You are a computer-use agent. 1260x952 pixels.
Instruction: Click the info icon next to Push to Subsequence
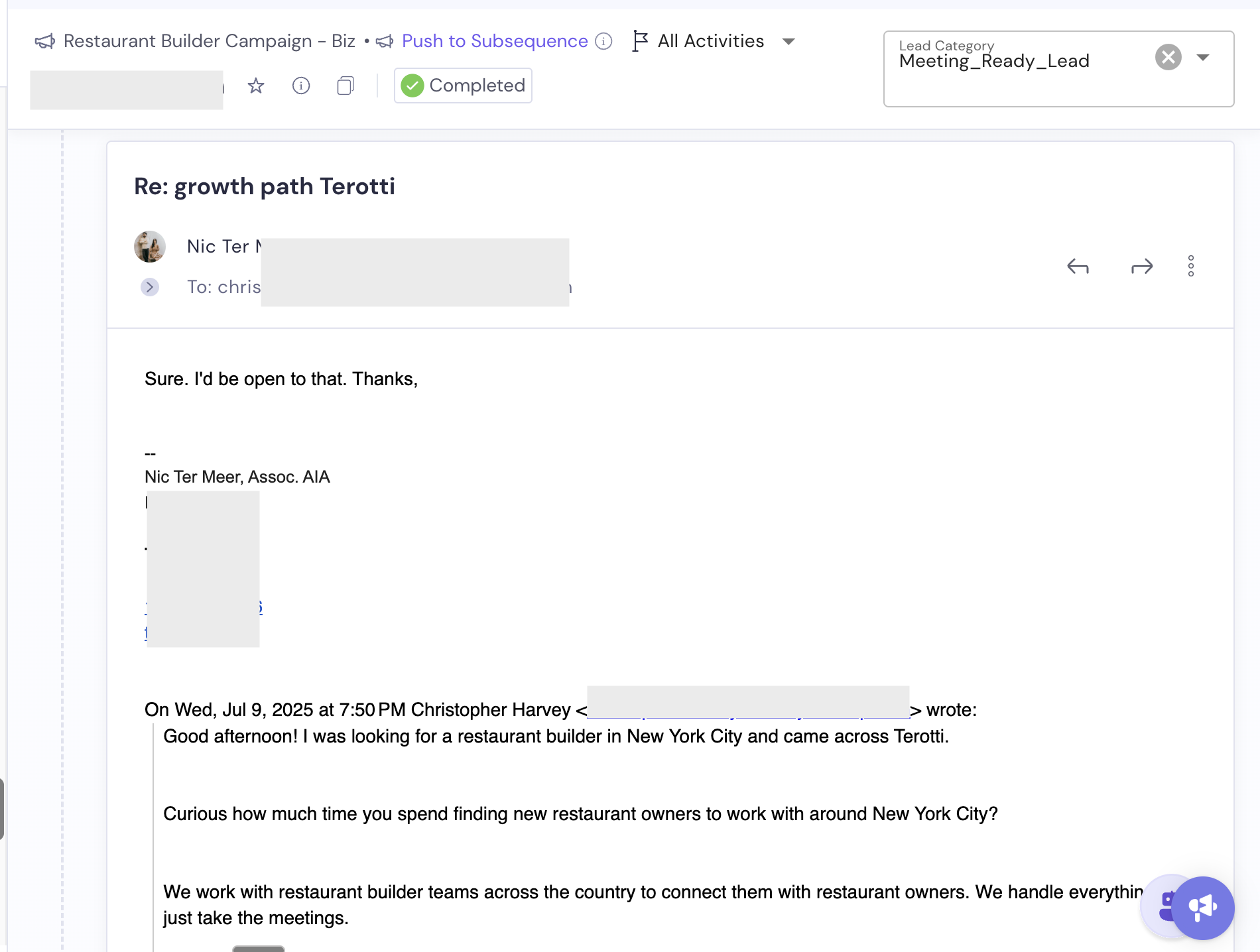(x=603, y=41)
